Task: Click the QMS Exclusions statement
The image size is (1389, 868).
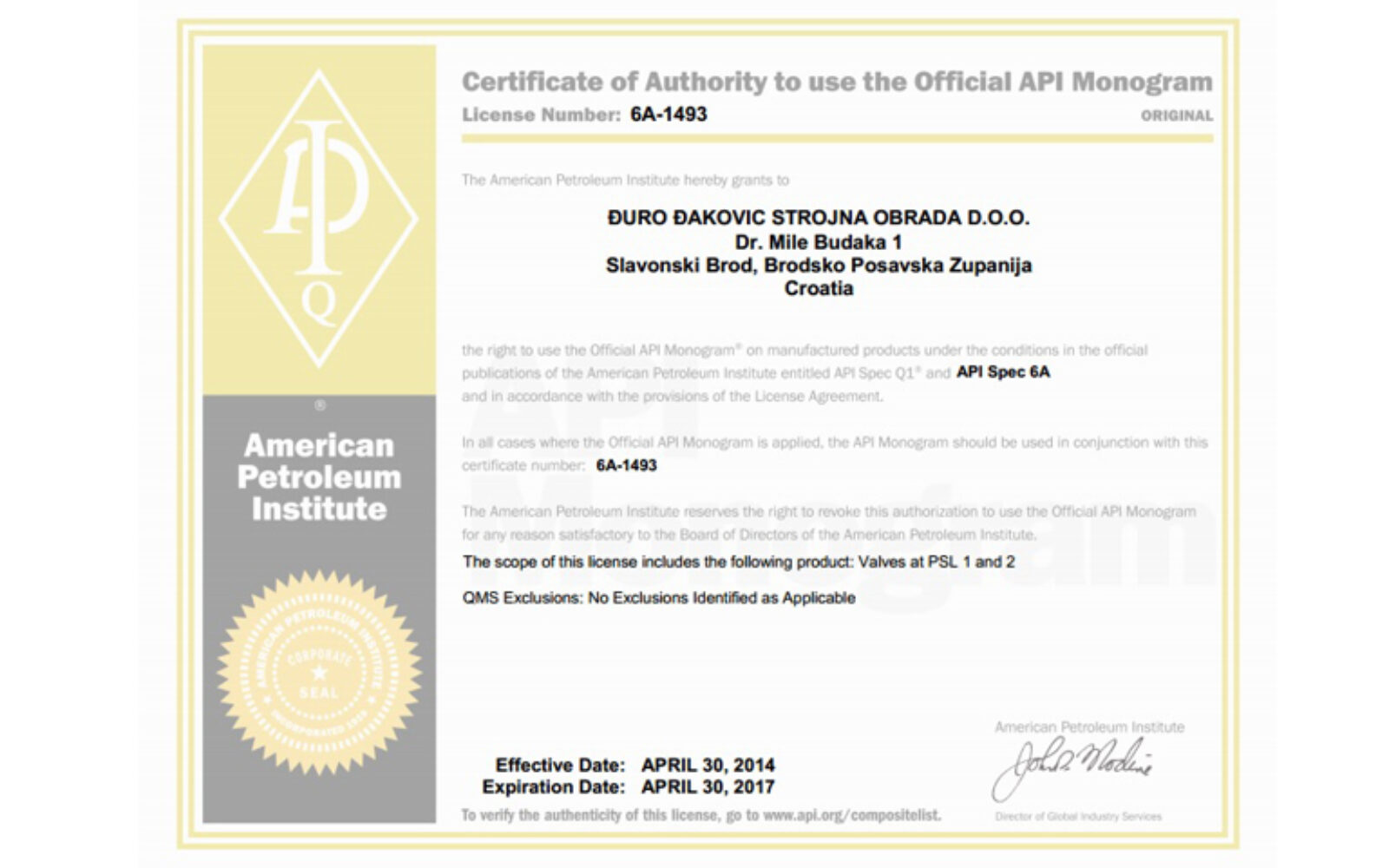Action: point(658,598)
